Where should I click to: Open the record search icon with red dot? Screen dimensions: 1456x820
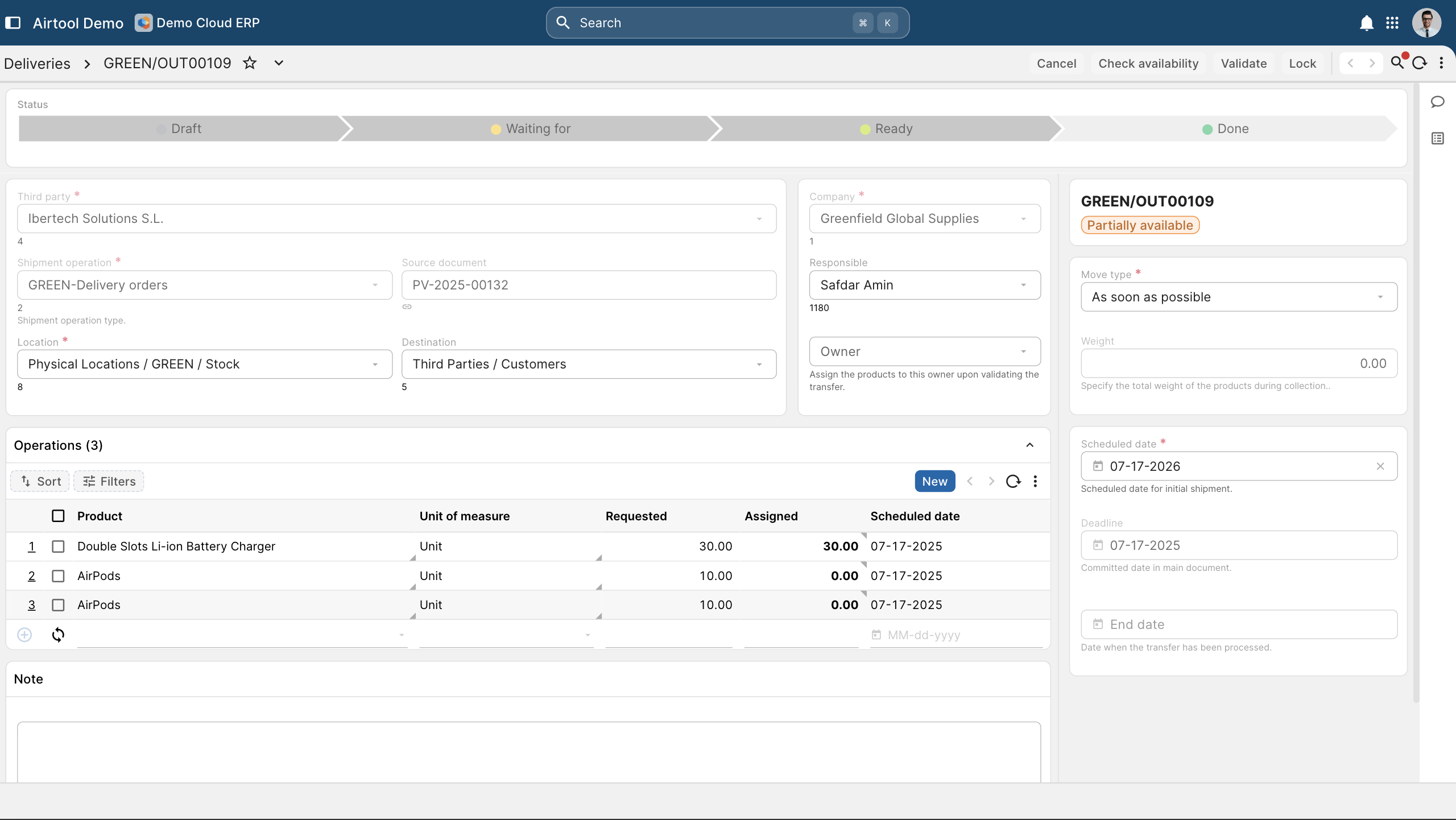(1398, 63)
